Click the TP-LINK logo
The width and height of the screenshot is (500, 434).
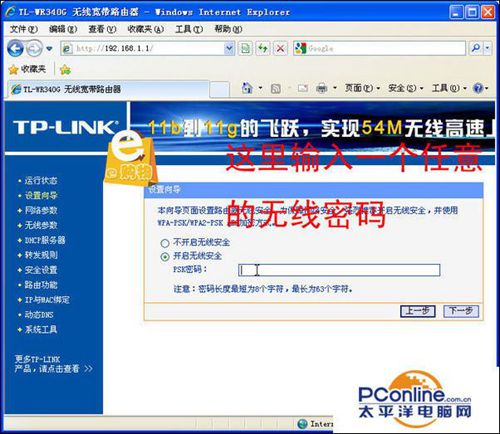(x=66, y=127)
